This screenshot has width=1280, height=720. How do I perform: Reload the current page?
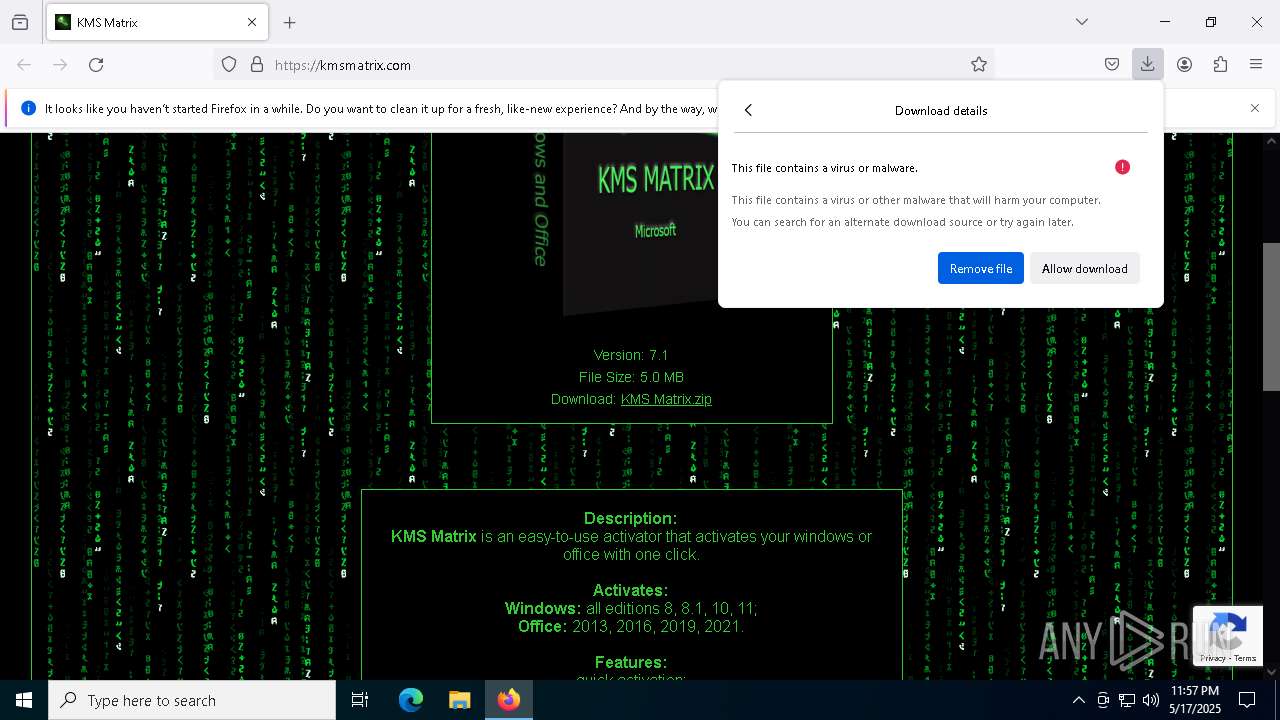tap(96, 65)
